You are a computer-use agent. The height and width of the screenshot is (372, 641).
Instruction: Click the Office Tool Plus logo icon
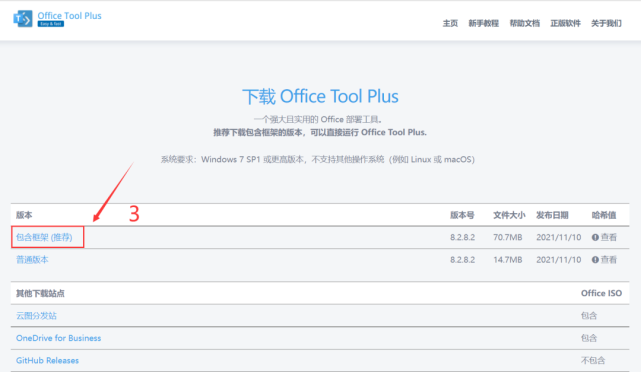pyautogui.click(x=22, y=19)
